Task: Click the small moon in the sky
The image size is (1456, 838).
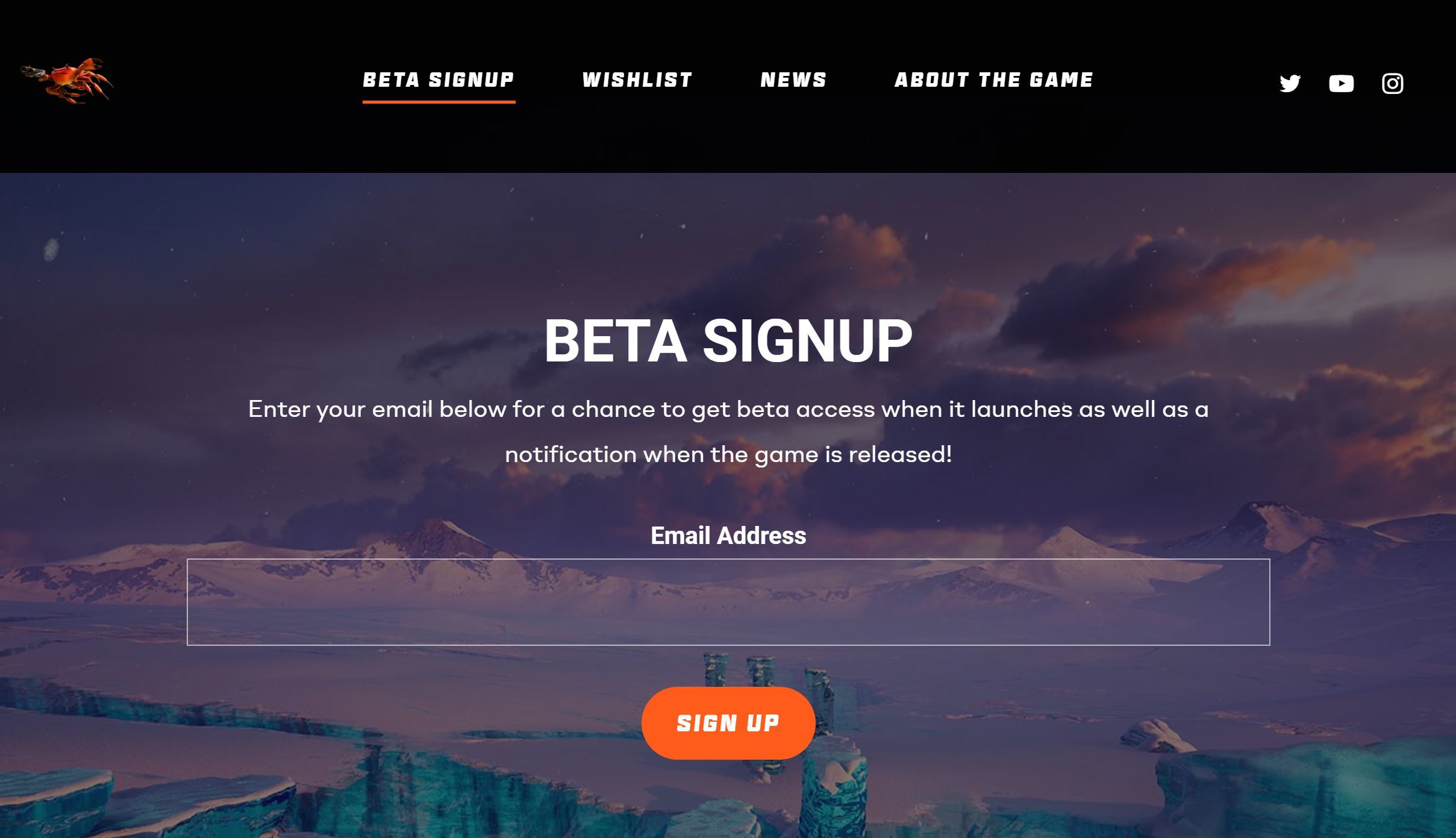Action: (51, 248)
